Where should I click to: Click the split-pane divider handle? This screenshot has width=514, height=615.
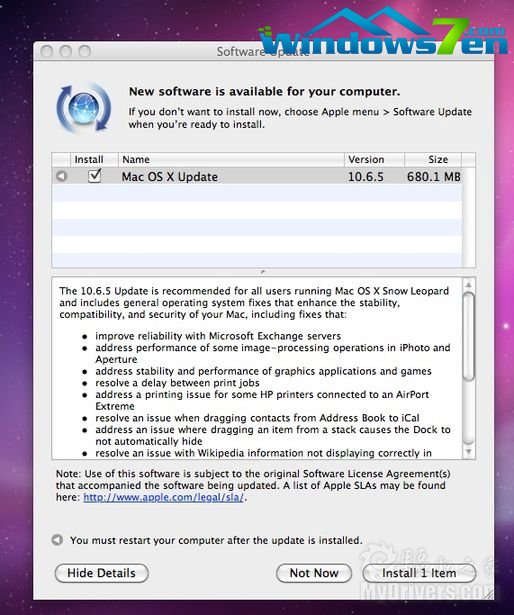click(263, 272)
